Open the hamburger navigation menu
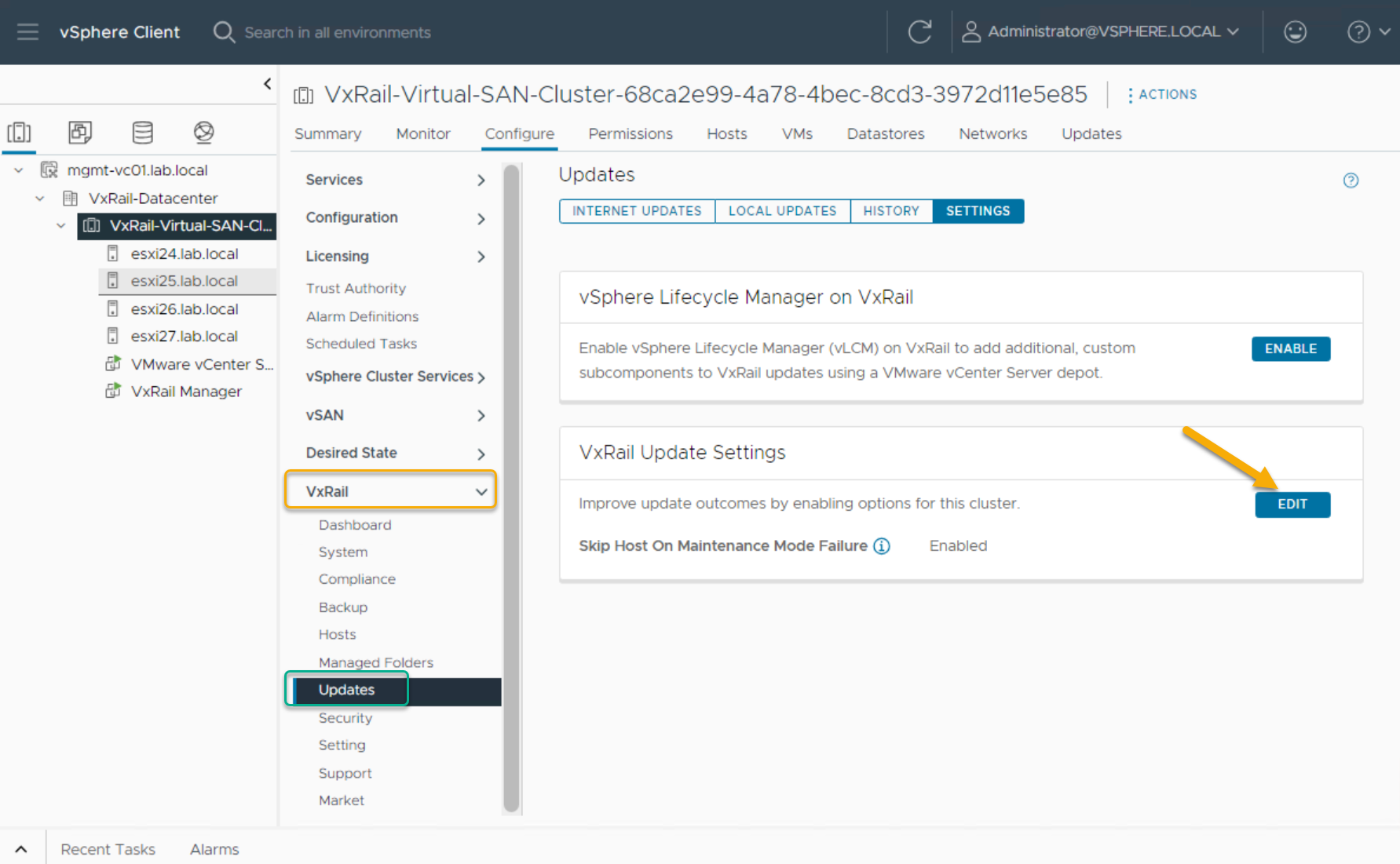 coord(27,32)
